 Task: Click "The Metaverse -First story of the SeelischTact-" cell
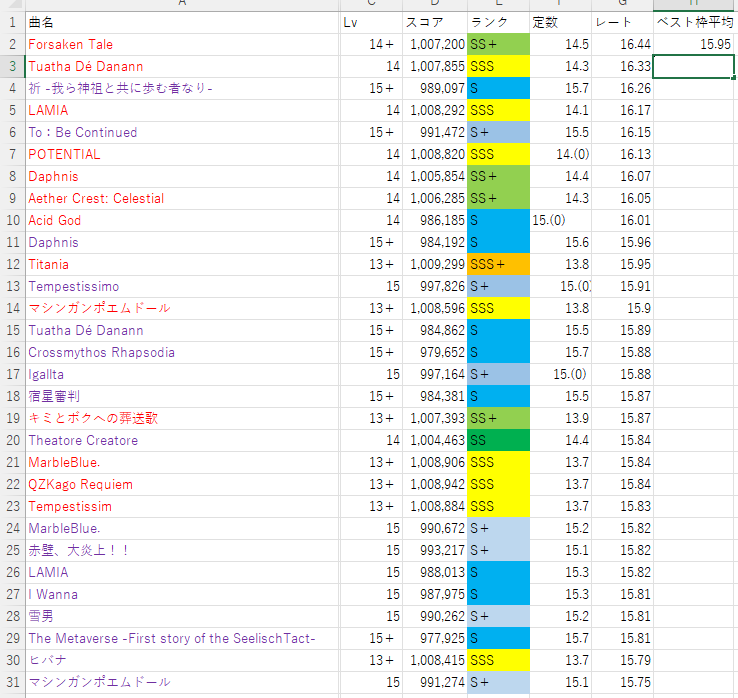(171, 638)
